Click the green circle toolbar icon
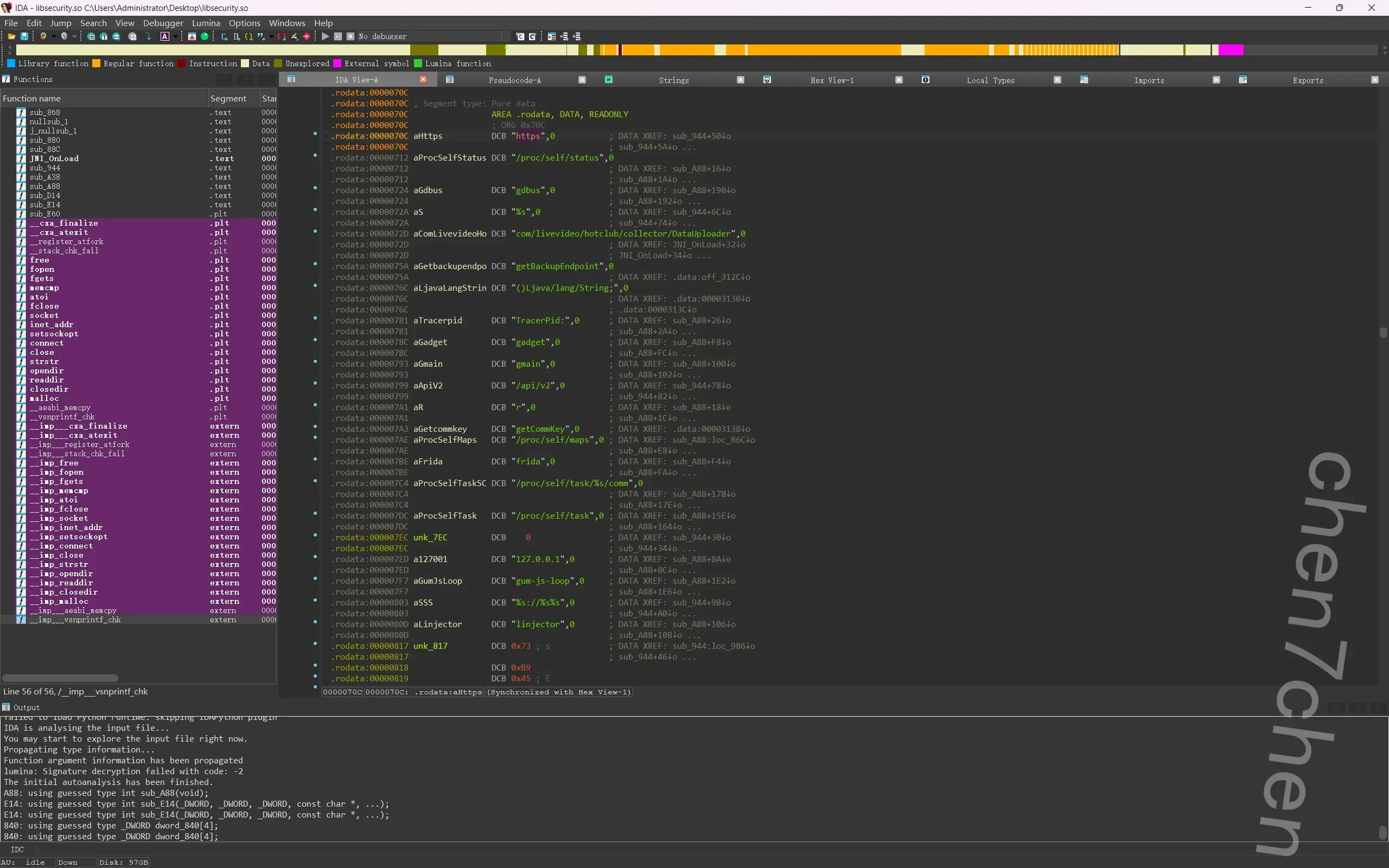Screen dimensions: 1389x868 205,36
